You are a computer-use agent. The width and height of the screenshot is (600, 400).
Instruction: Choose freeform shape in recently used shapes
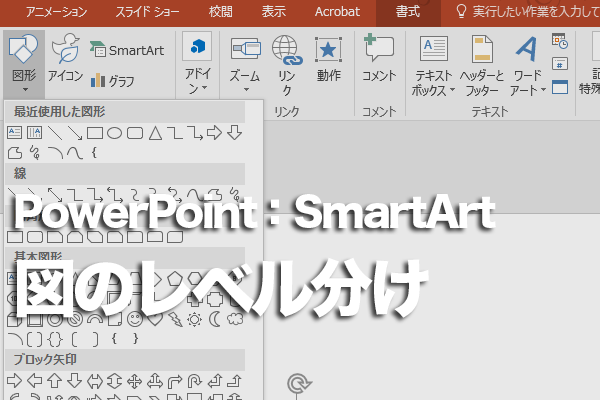(15, 153)
